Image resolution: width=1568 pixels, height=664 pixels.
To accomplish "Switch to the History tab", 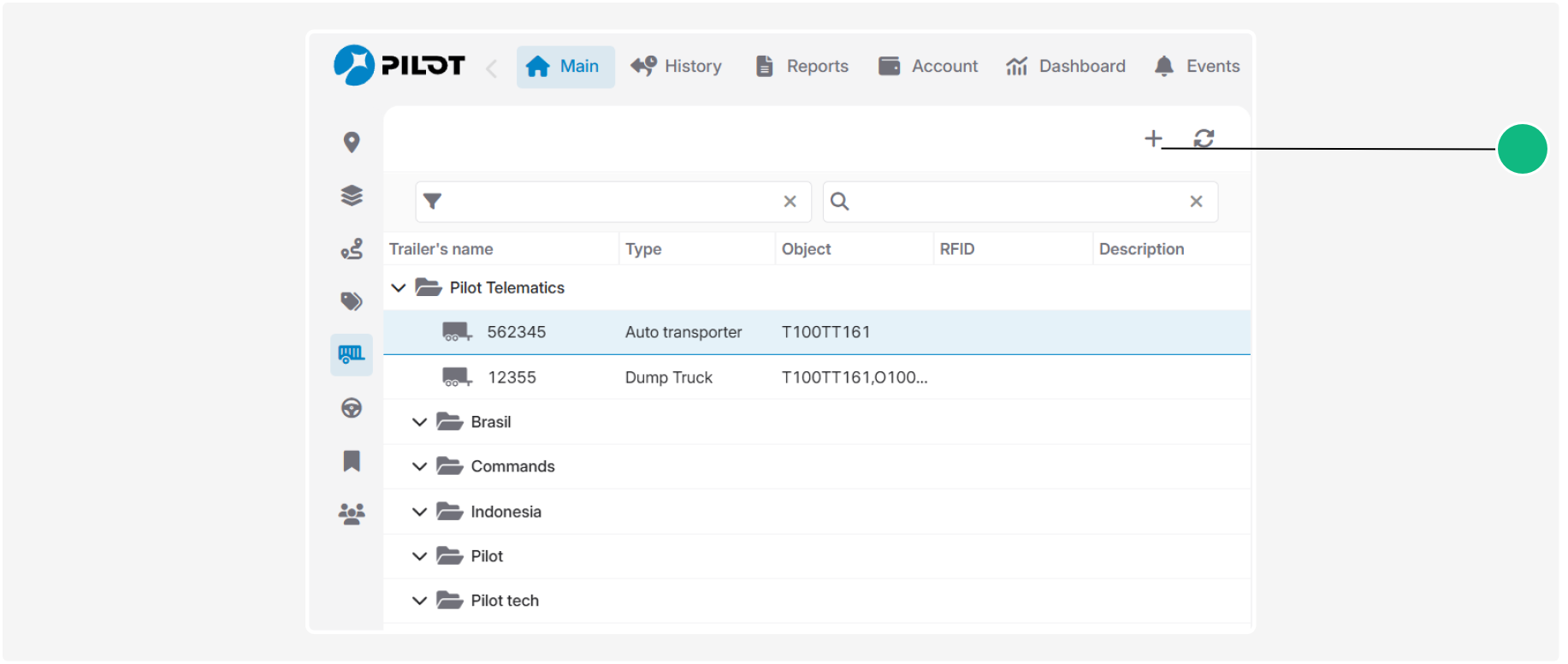I will (676, 66).
